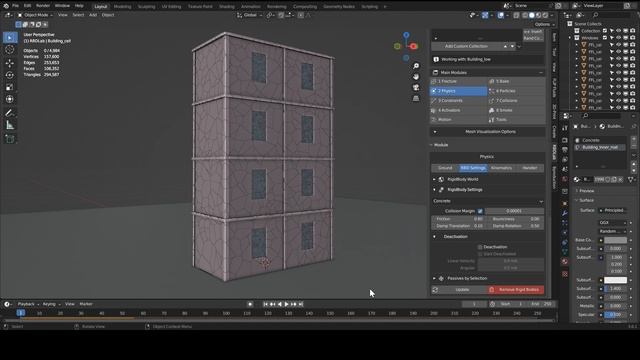Select the Rotate tool
The width and height of the screenshot is (640, 360).
tap(10, 75)
